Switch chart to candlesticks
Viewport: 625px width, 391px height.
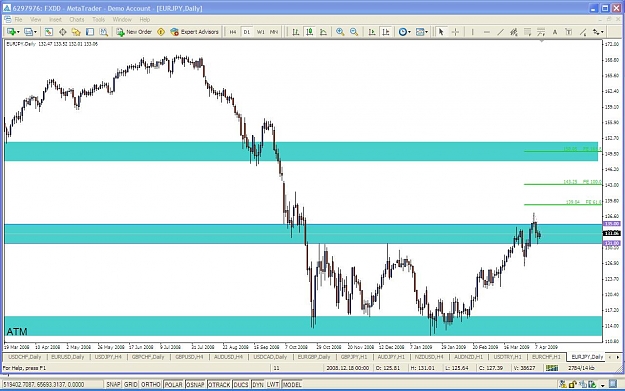(310, 32)
